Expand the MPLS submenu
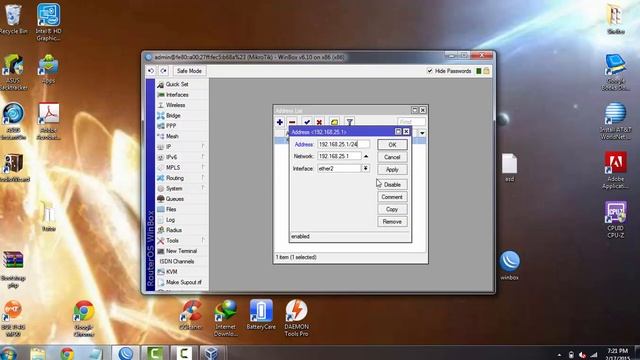Image resolution: width=640 pixels, height=360 pixels. tap(182, 167)
